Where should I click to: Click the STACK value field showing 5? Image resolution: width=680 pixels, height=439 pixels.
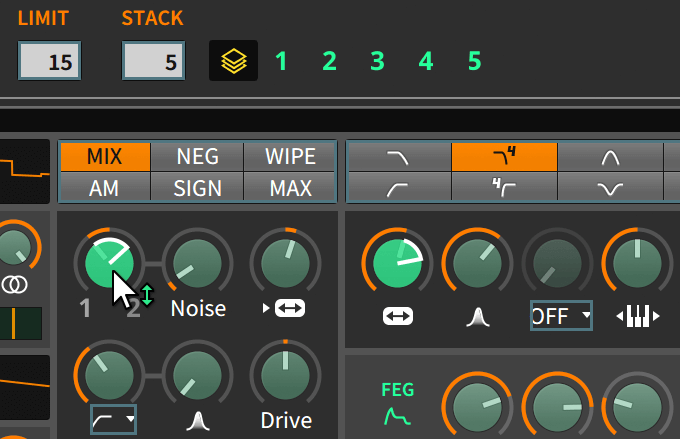pyautogui.click(x=154, y=61)
